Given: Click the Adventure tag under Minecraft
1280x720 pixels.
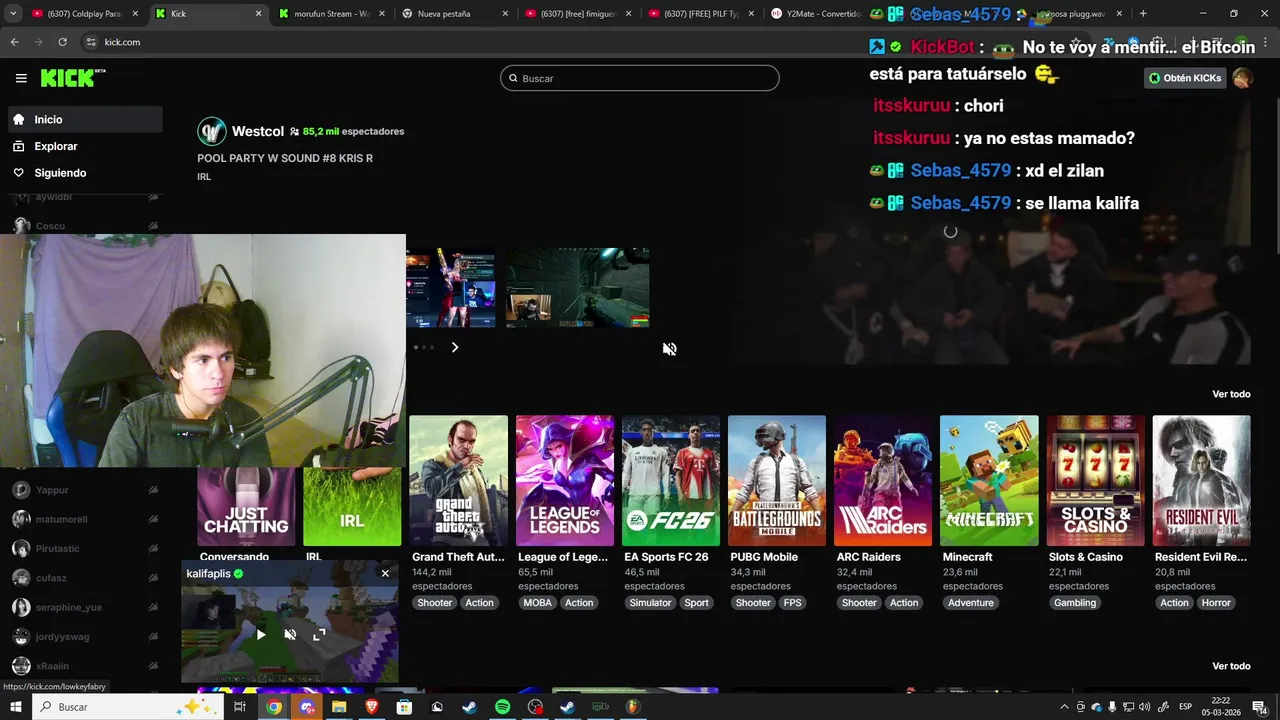Looking at the screenshot, I should coord(971,603).
